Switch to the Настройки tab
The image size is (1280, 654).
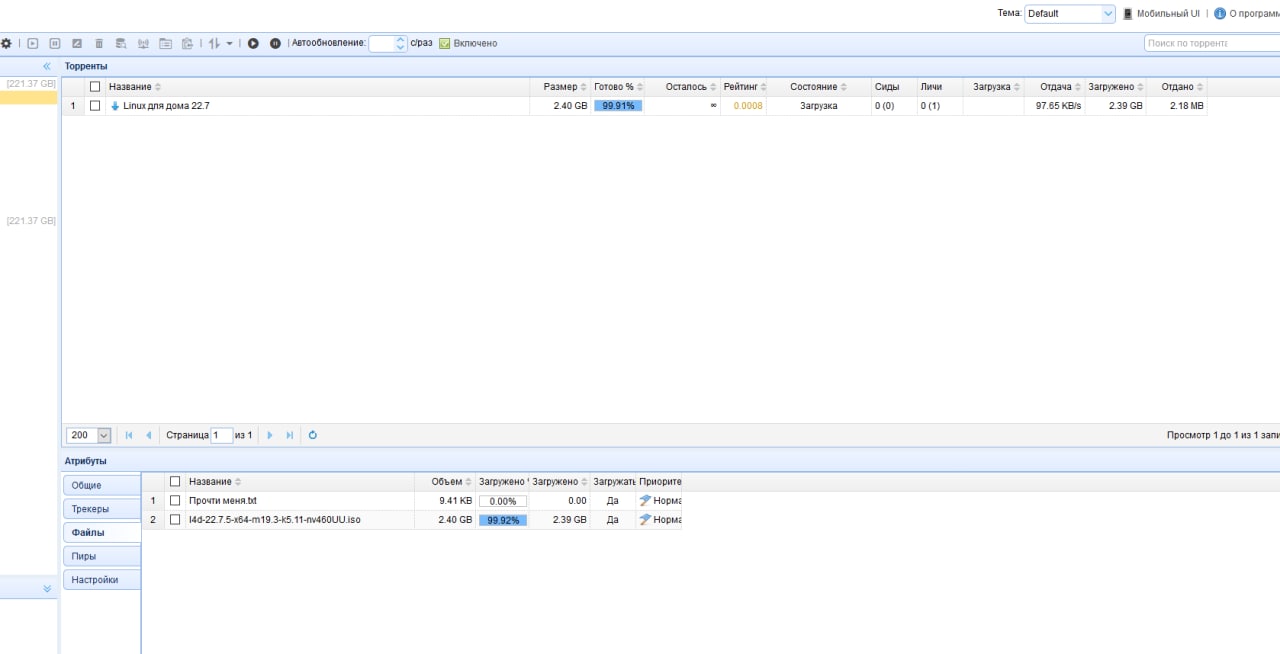101,580
